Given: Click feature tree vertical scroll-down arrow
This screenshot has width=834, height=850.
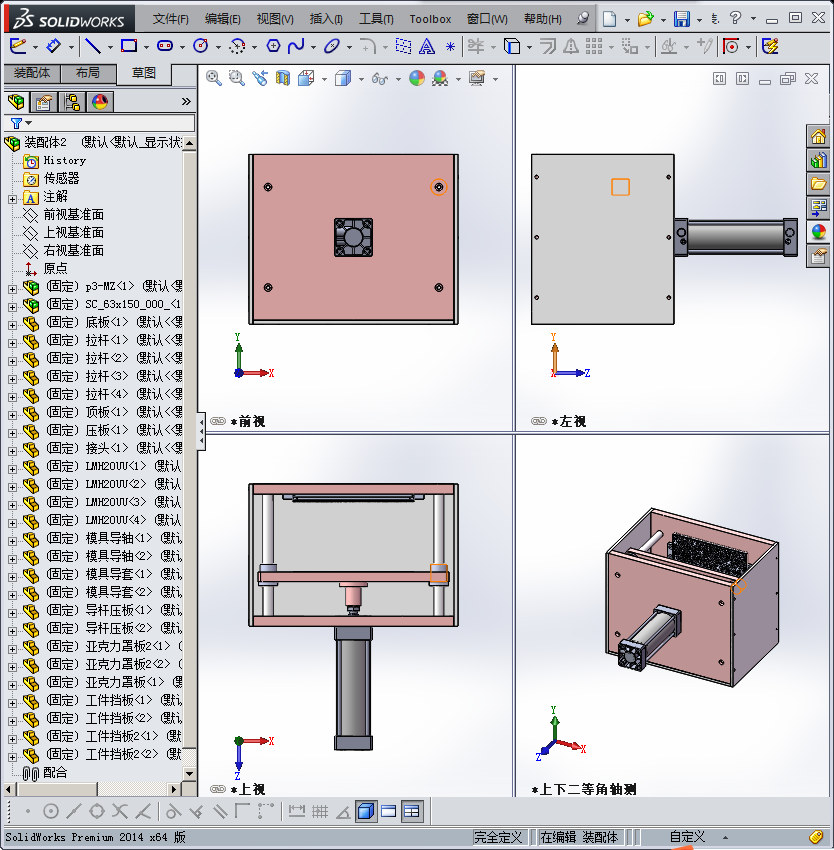Looking at the screenshot, I should pyautogui.click(x=189, y=773).
